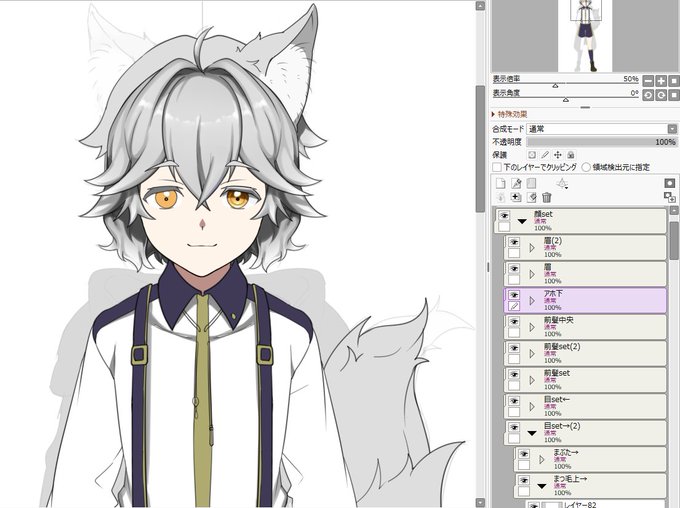Select 領域検出元に指定 radio option

tap(586, 167)
